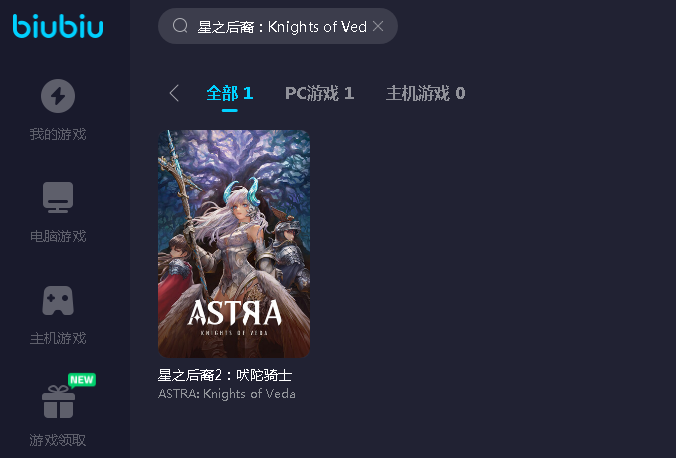
Task: Switch to the PC游戏 1 tab
Action: (x=319, y=93)
